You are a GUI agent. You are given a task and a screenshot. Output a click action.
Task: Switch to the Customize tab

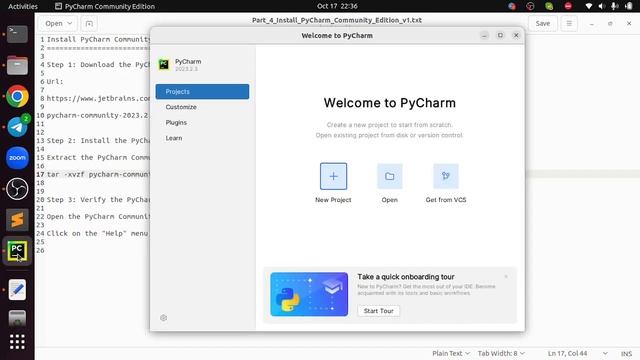pyautogui.click(x=181, y=107)
